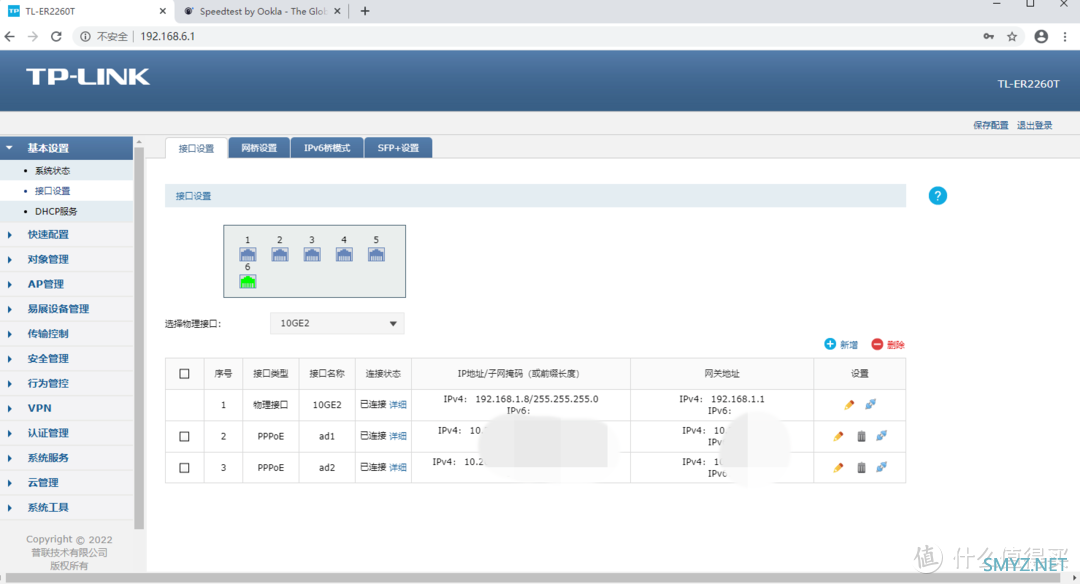Toggle the select-all checkbox in table header
The width and height of the screenshot is (1080, 584).
pos(184,374)
